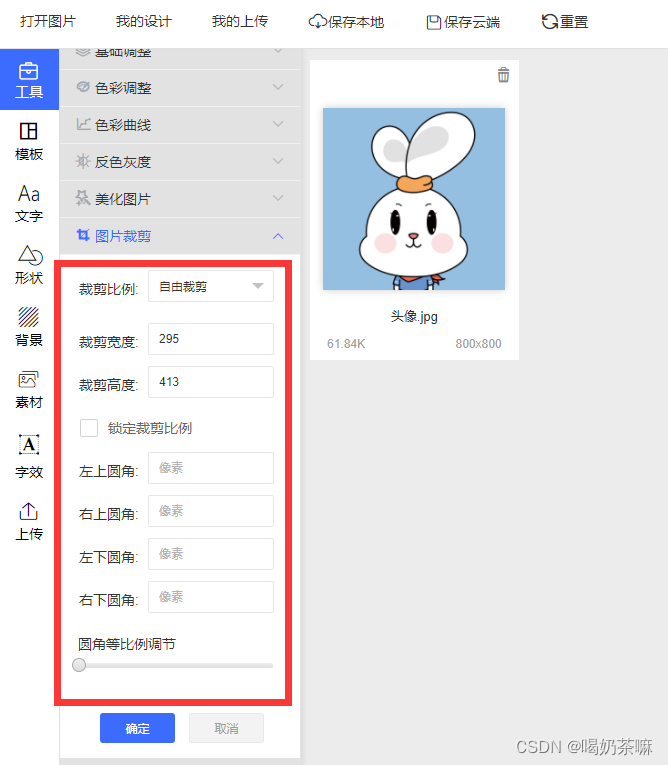Select the 文字 text tool
Image resolution: width=668 pixels, height=765 pixels.
point(29,203)
